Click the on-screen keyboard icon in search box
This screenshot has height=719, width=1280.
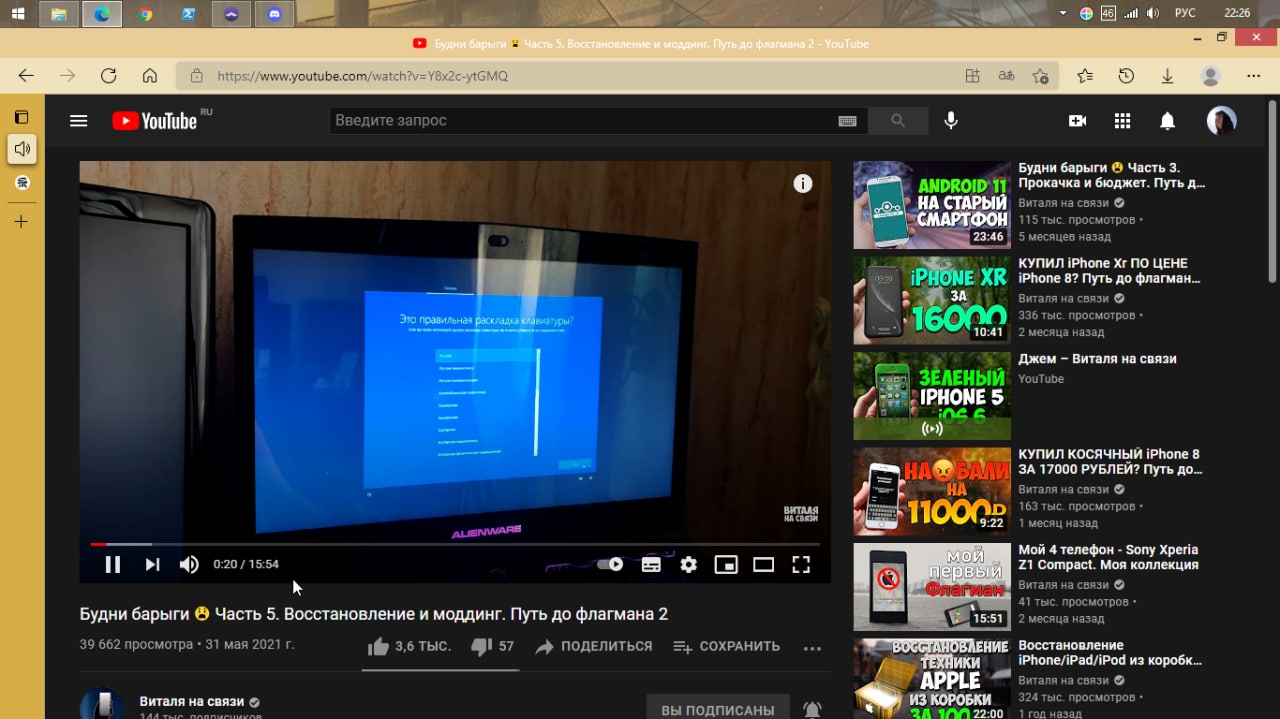[x=847, y=121]
